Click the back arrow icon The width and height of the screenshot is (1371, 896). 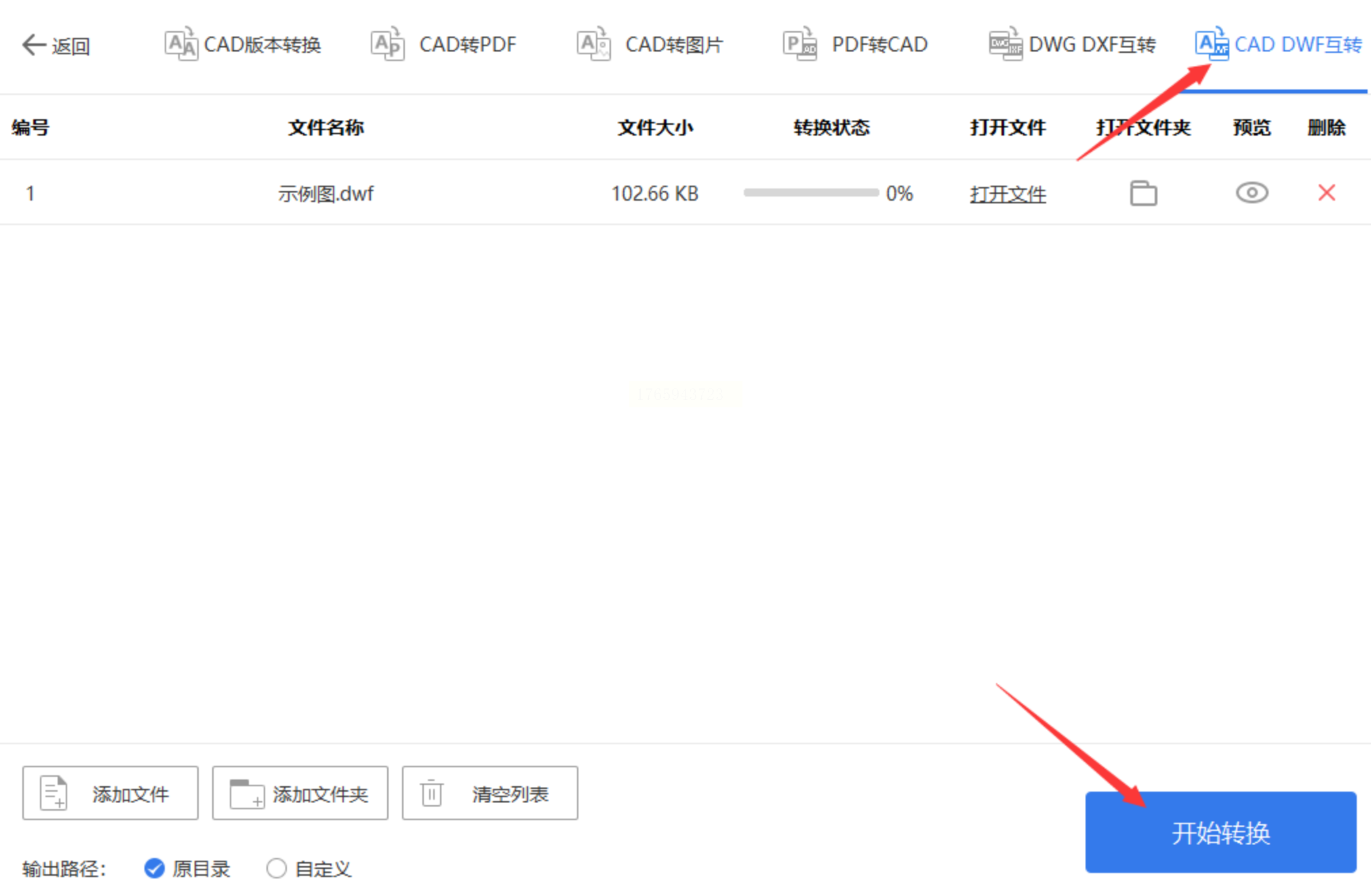33,45
